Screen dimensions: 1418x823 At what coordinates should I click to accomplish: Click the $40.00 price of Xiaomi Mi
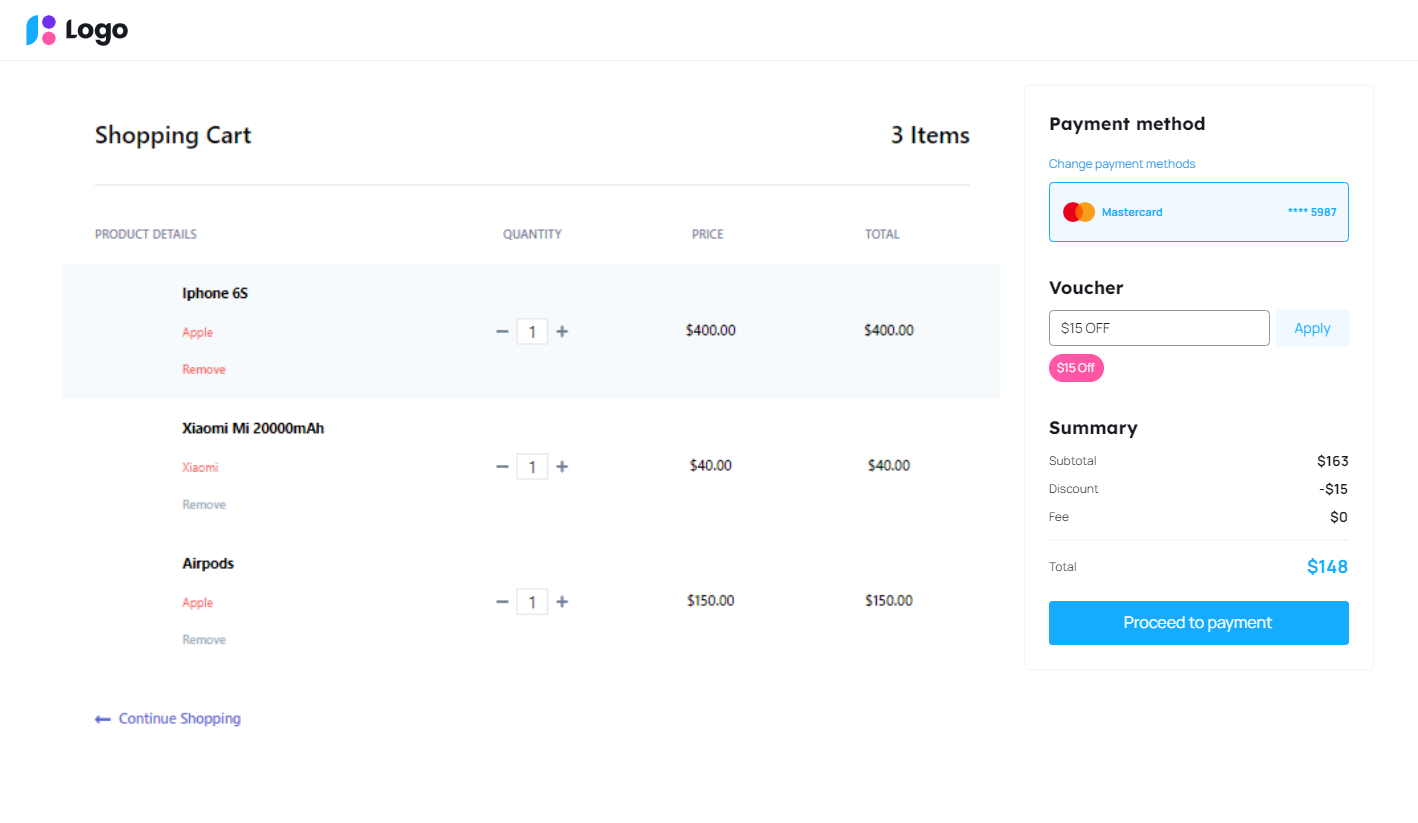coord(711,465)
